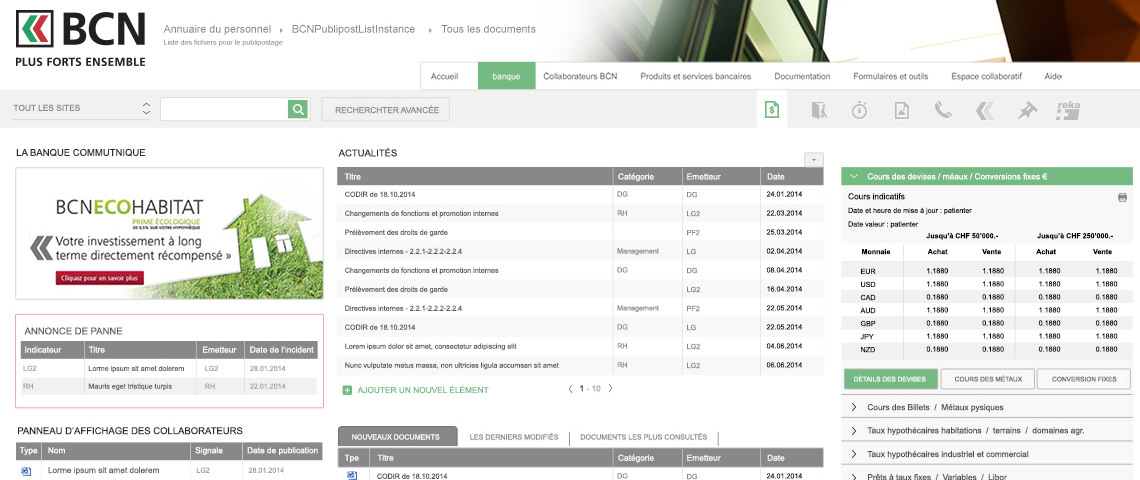Open BCNPublipostListInstance breadcrumb arrow
This screenshot has width=1140, height=480.
[x=429, y=30]
